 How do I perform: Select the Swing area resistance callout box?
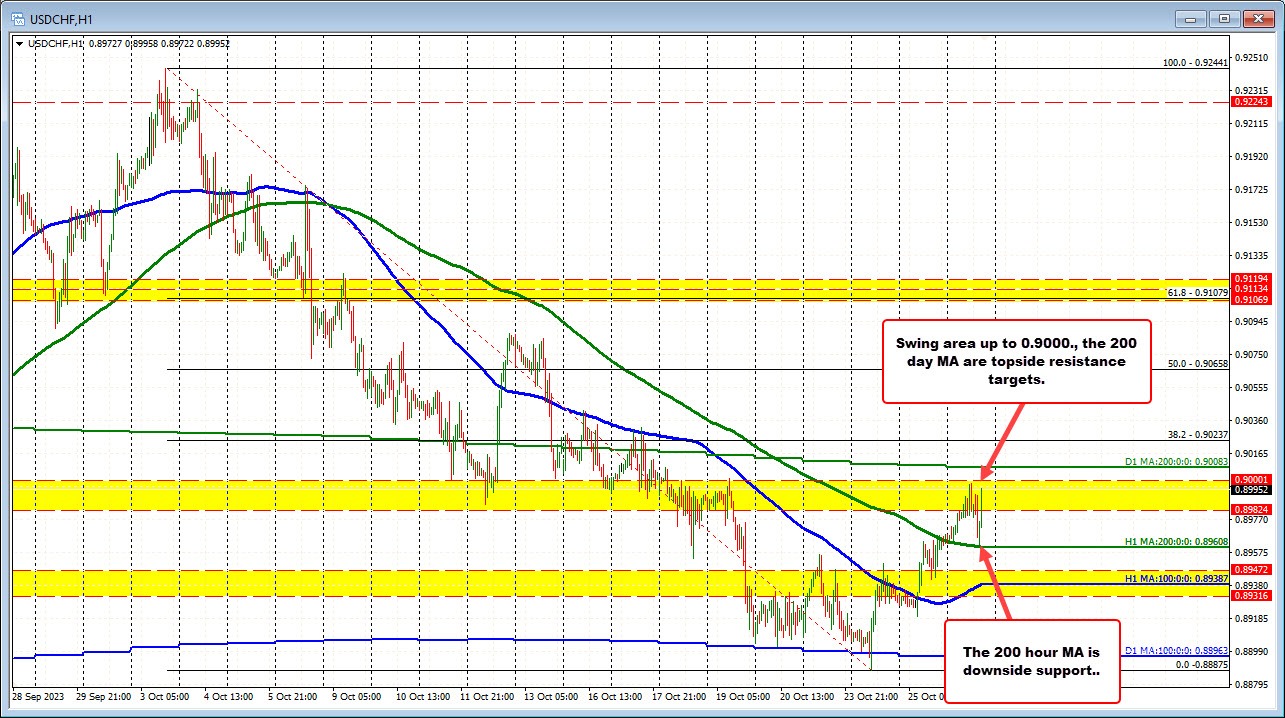point(1016,361)
